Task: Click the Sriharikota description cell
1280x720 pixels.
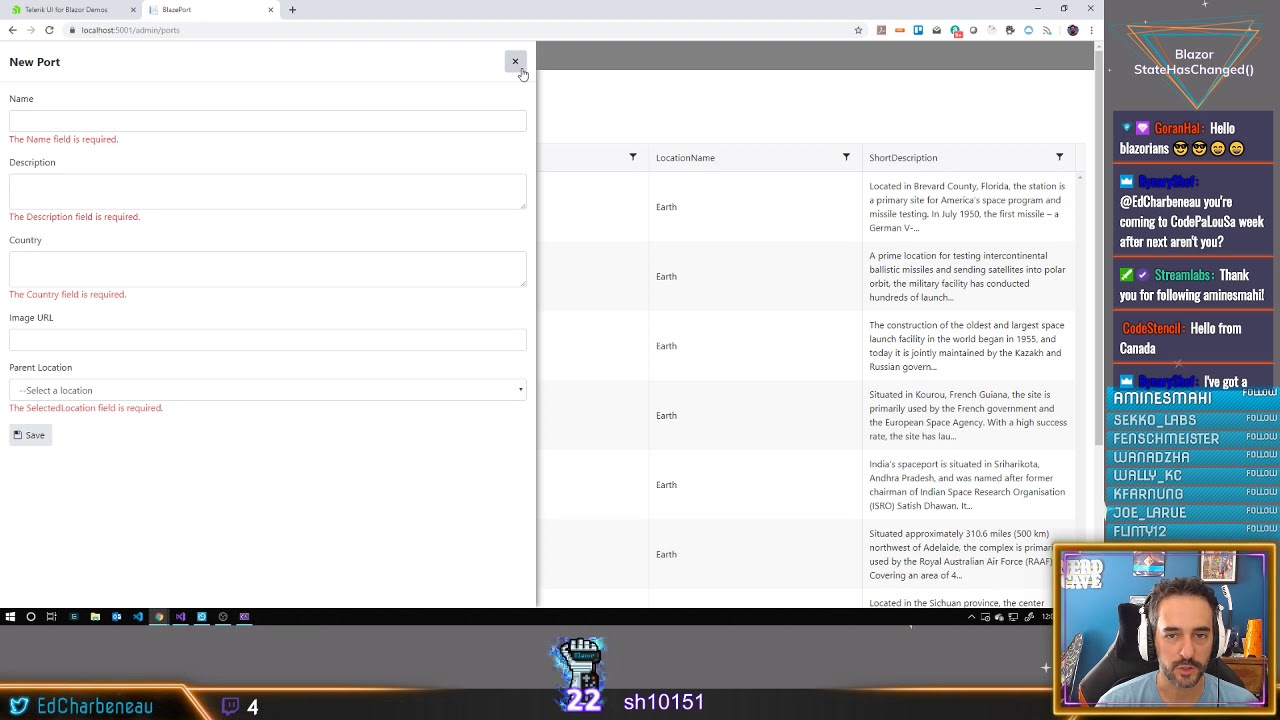Action: point(968,485)
